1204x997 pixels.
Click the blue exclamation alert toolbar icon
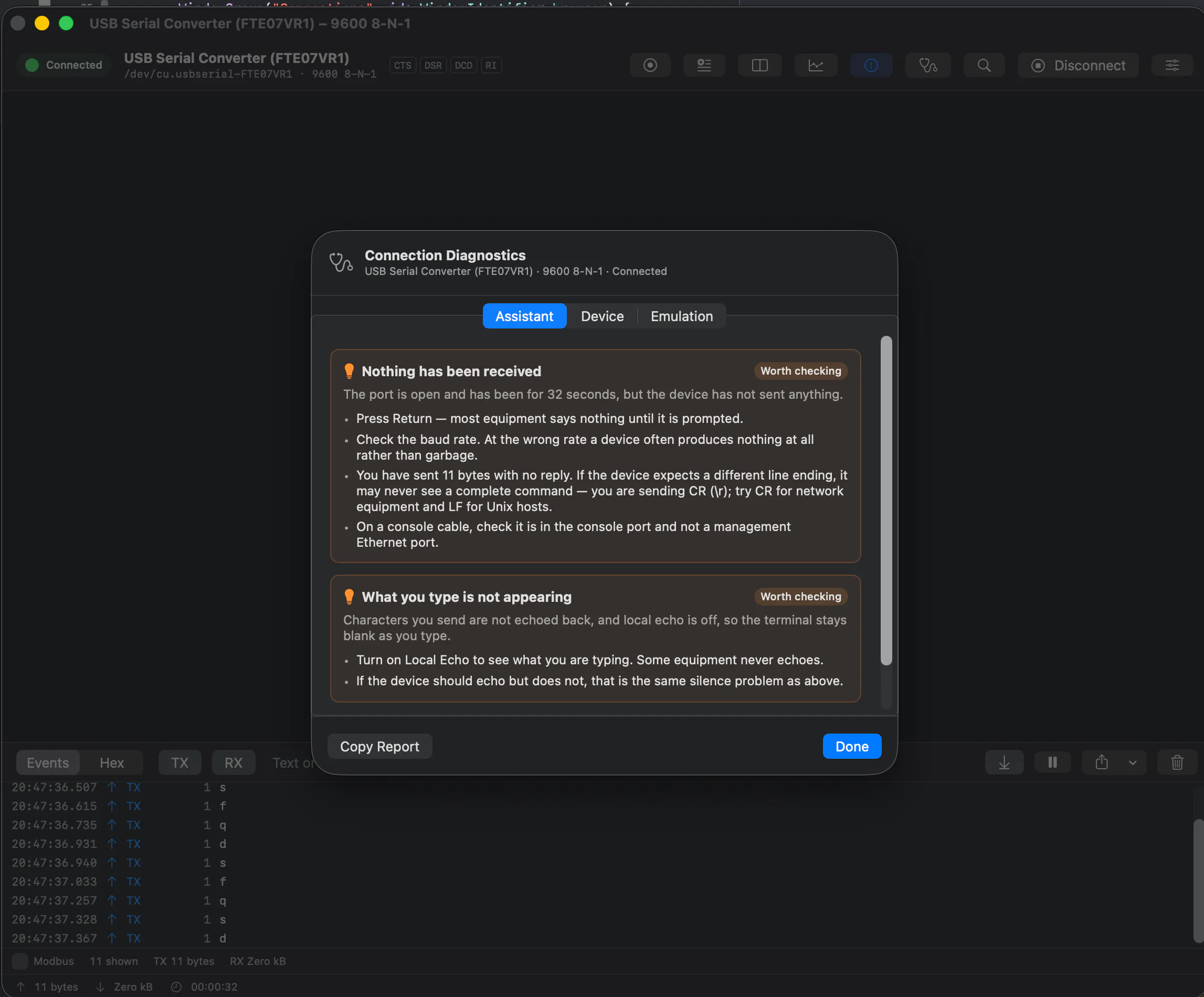[x=871, y=66]
